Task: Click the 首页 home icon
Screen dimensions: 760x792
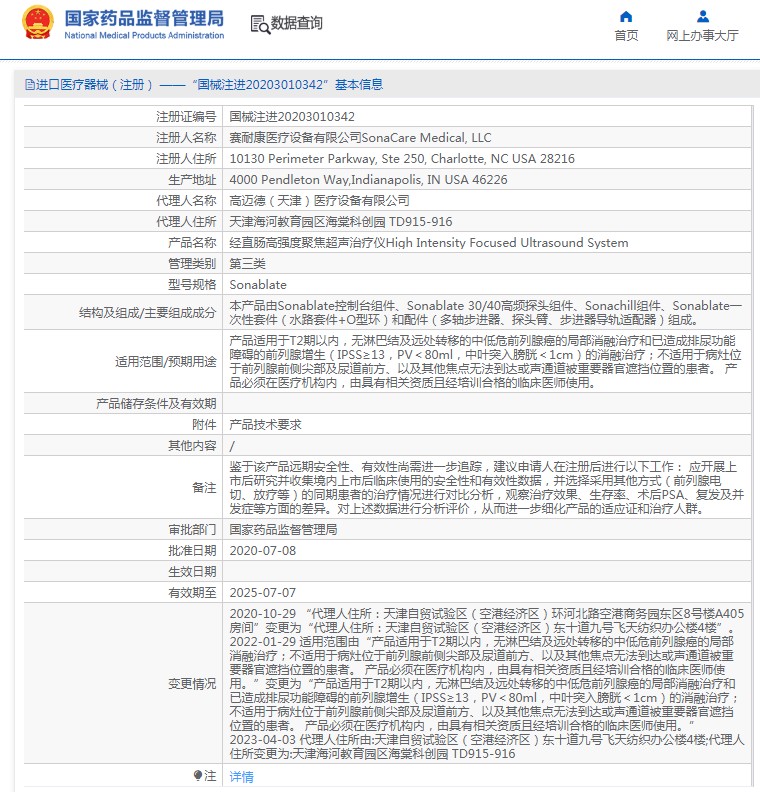Action: [626, 17]
